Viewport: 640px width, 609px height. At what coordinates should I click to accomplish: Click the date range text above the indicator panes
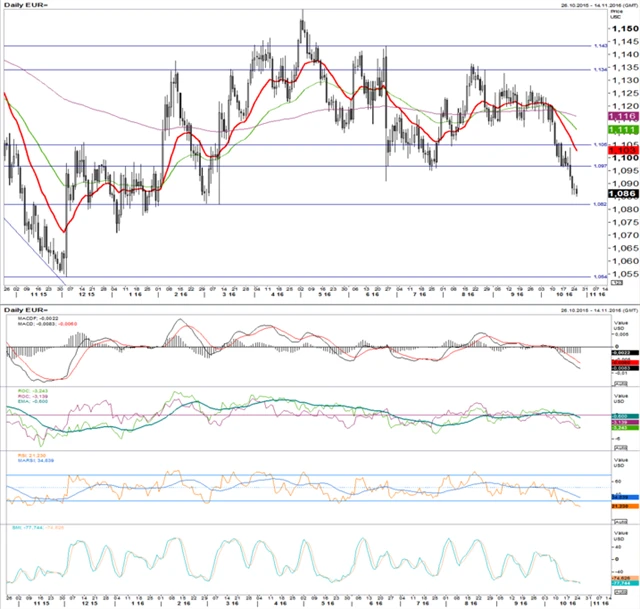click(x=599, y=311)
